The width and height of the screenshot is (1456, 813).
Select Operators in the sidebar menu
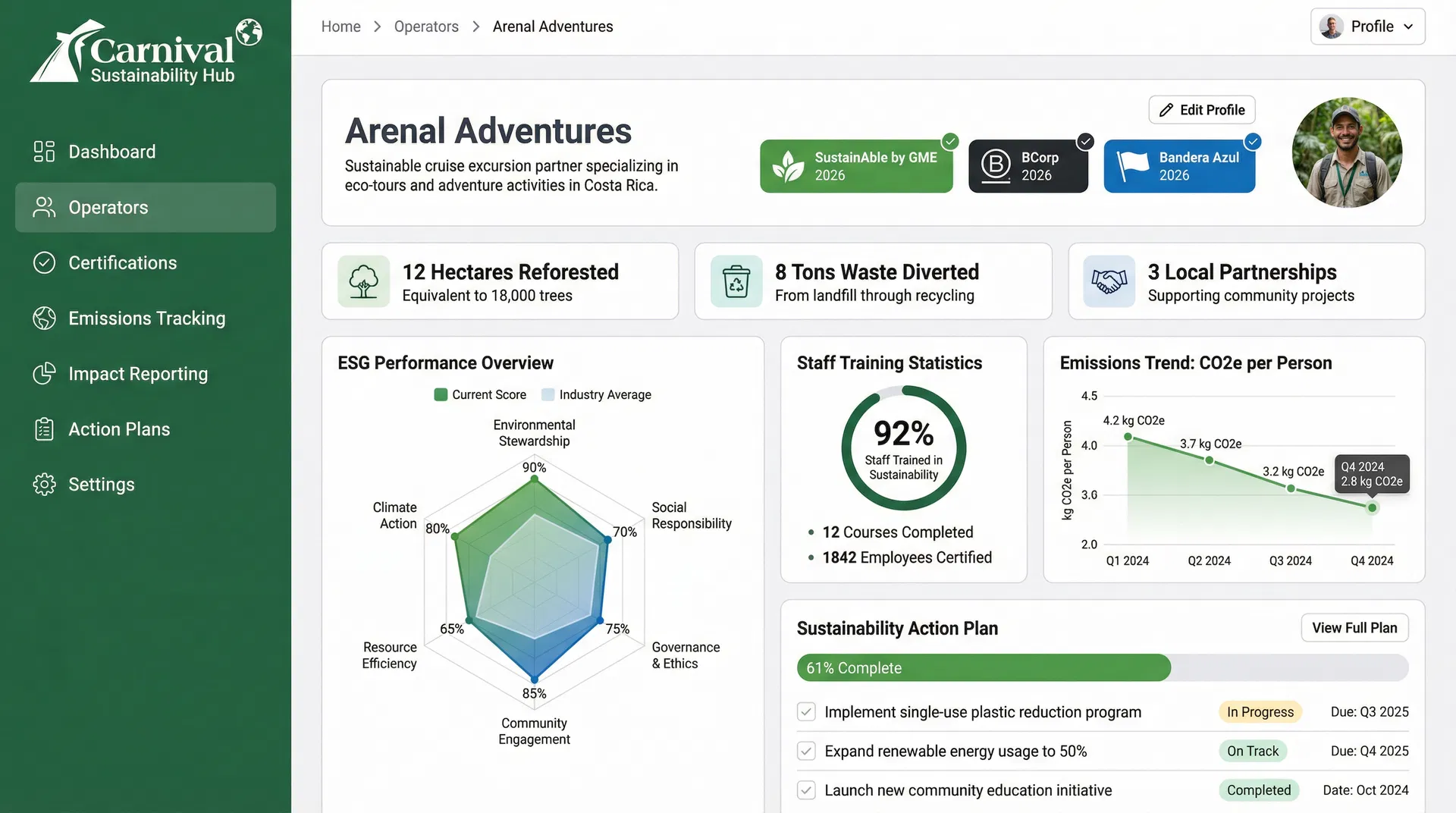point(146,207)
